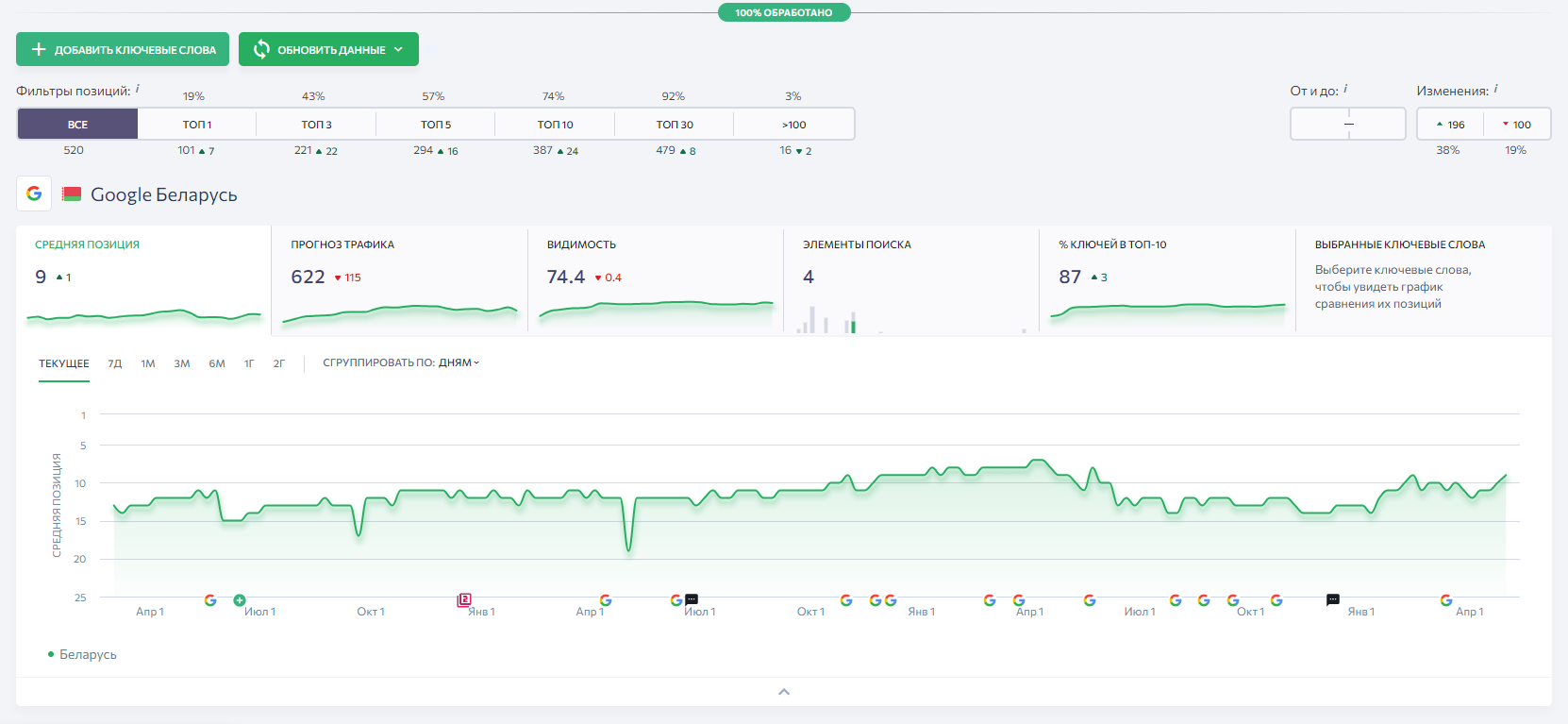Click the 74.4 visibility value
The image size is (1568, 724).
click(566, 277)
